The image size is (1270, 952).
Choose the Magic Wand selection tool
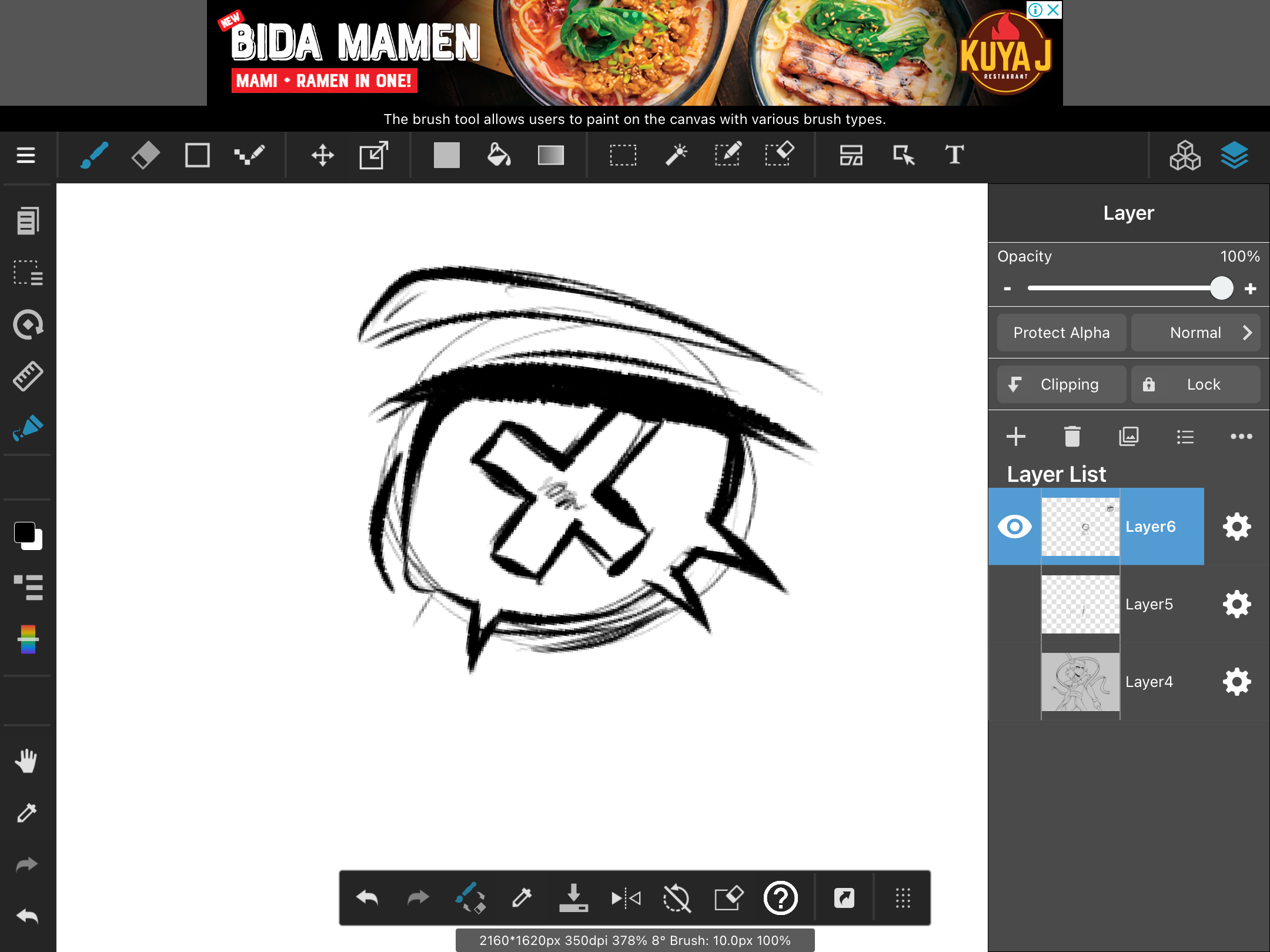676,156
